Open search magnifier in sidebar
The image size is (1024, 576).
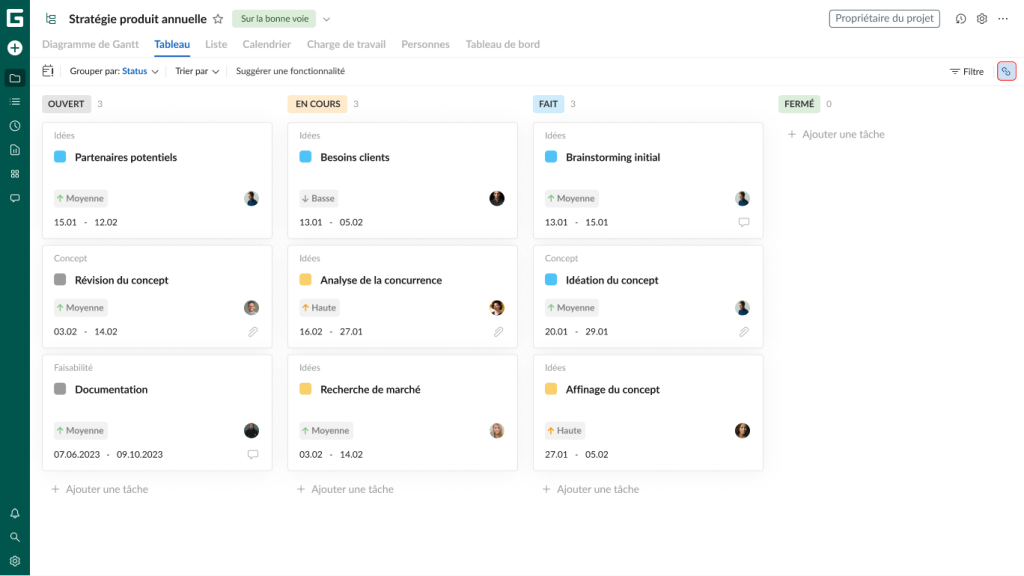pos(14,537)
